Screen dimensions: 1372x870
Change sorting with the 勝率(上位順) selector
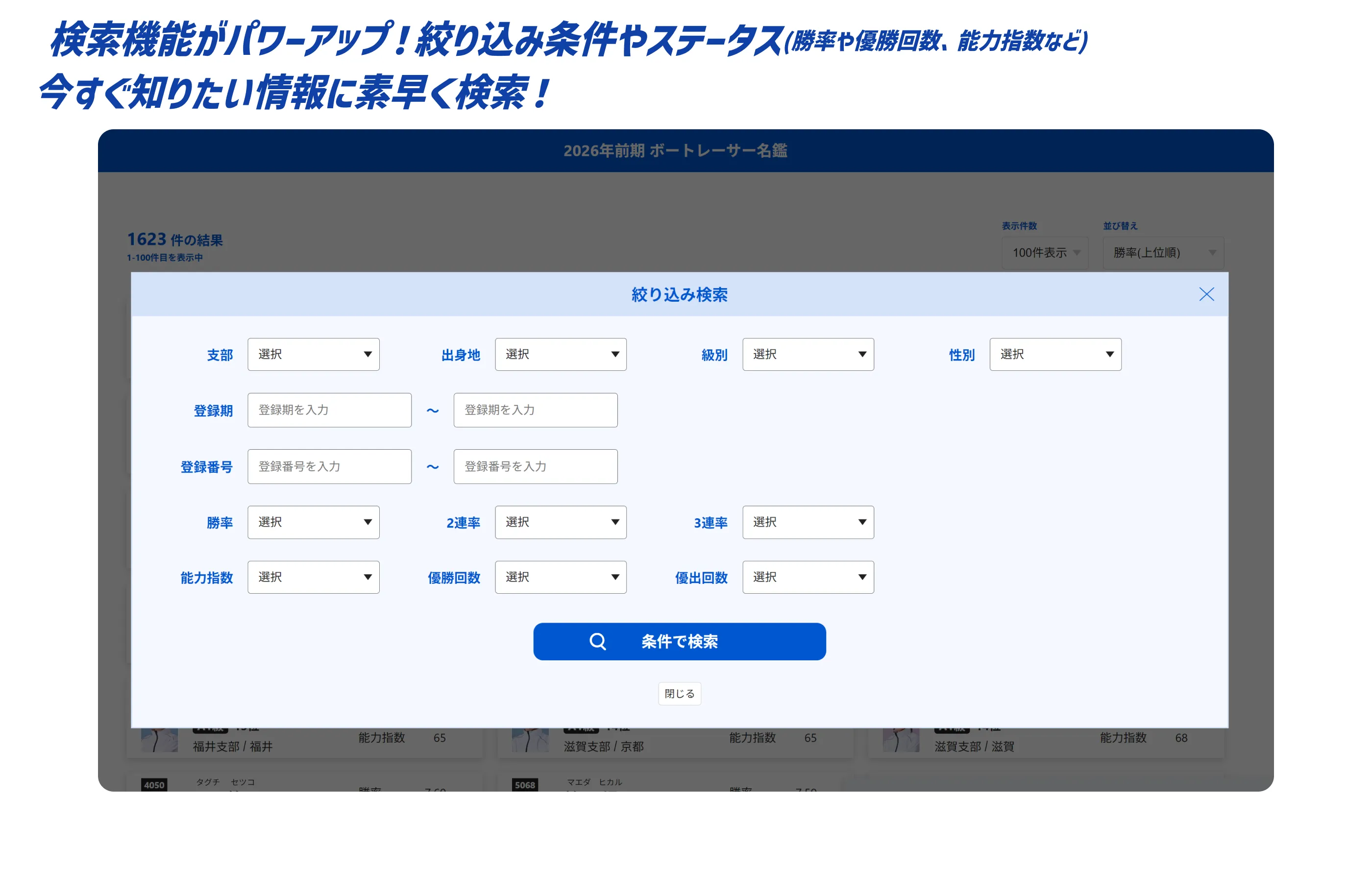click(x=1162, y=253)
